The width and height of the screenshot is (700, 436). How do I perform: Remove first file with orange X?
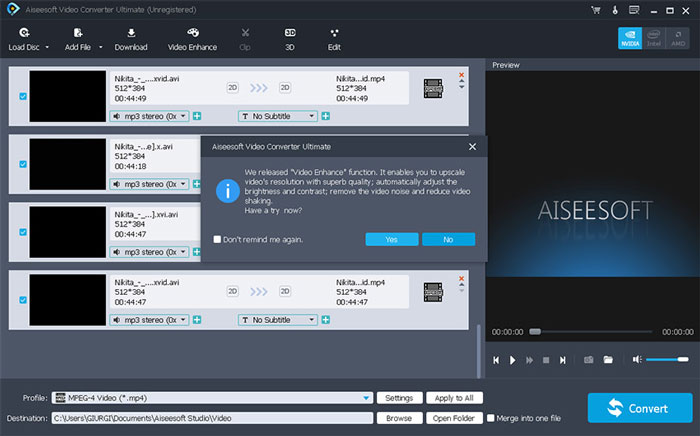(462, 75)
